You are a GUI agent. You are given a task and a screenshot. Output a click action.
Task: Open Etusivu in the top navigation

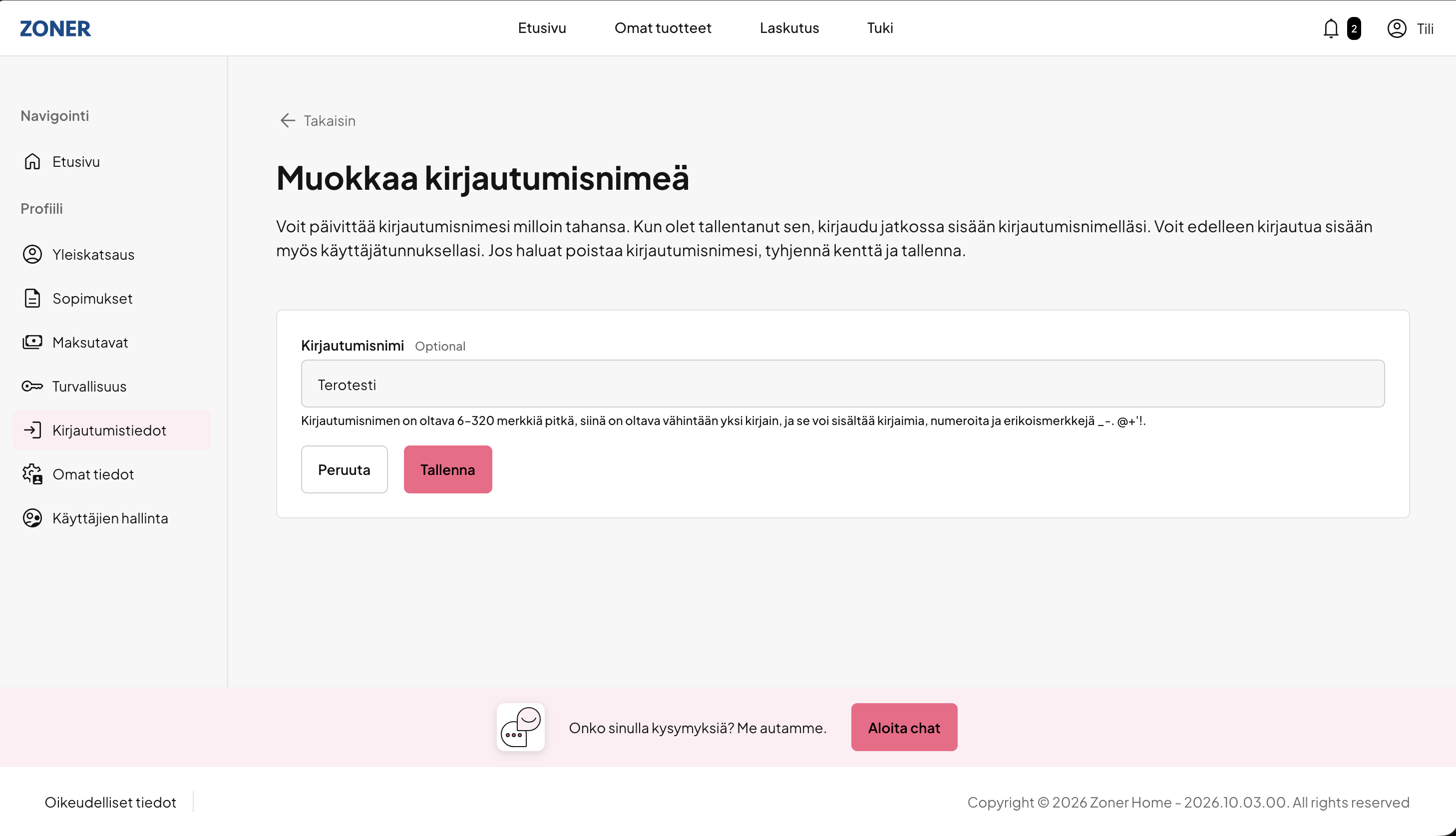pyautogui.click(x=542, y=27)
